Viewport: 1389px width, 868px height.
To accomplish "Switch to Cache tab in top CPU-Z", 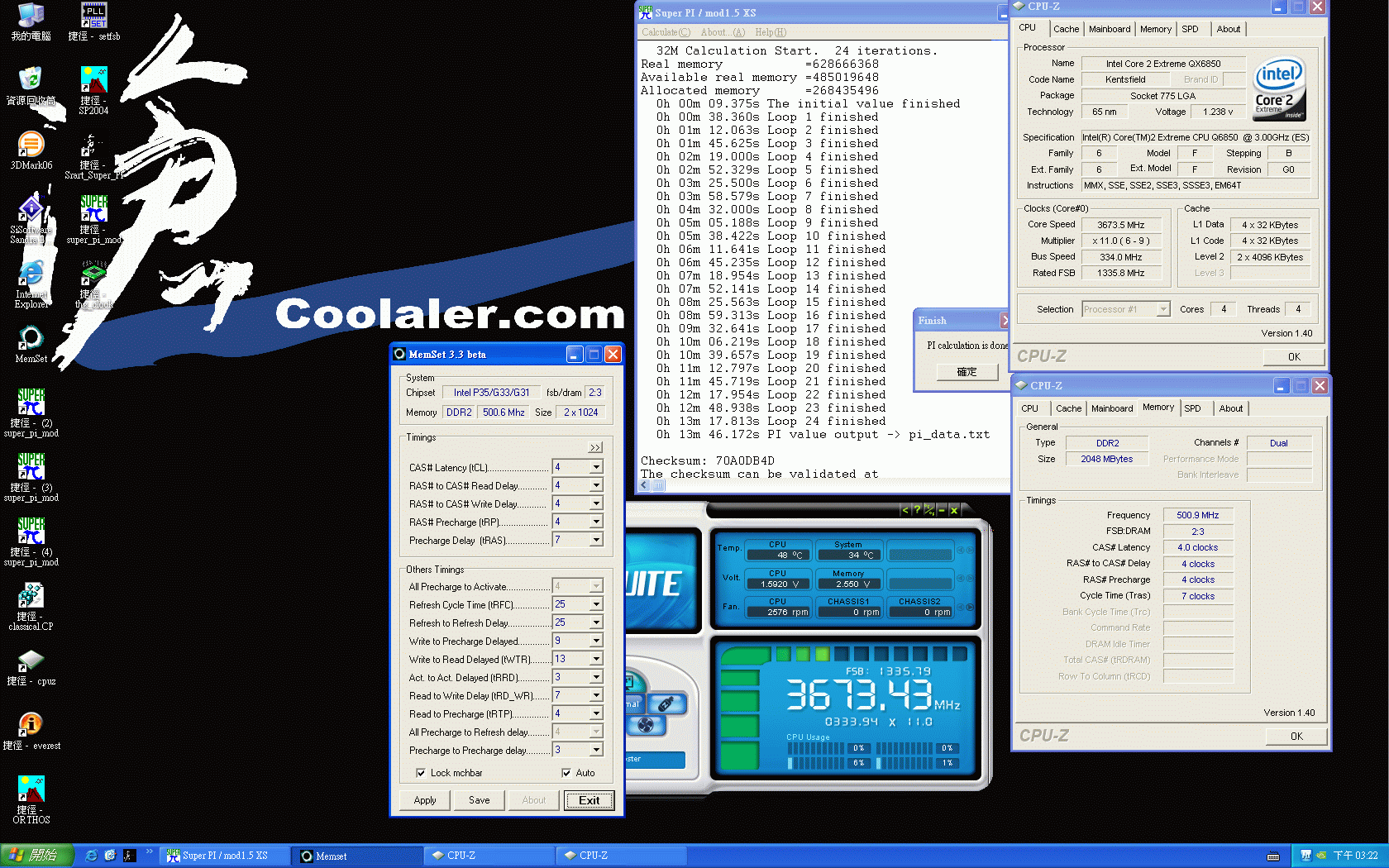I will (1066, 29).
